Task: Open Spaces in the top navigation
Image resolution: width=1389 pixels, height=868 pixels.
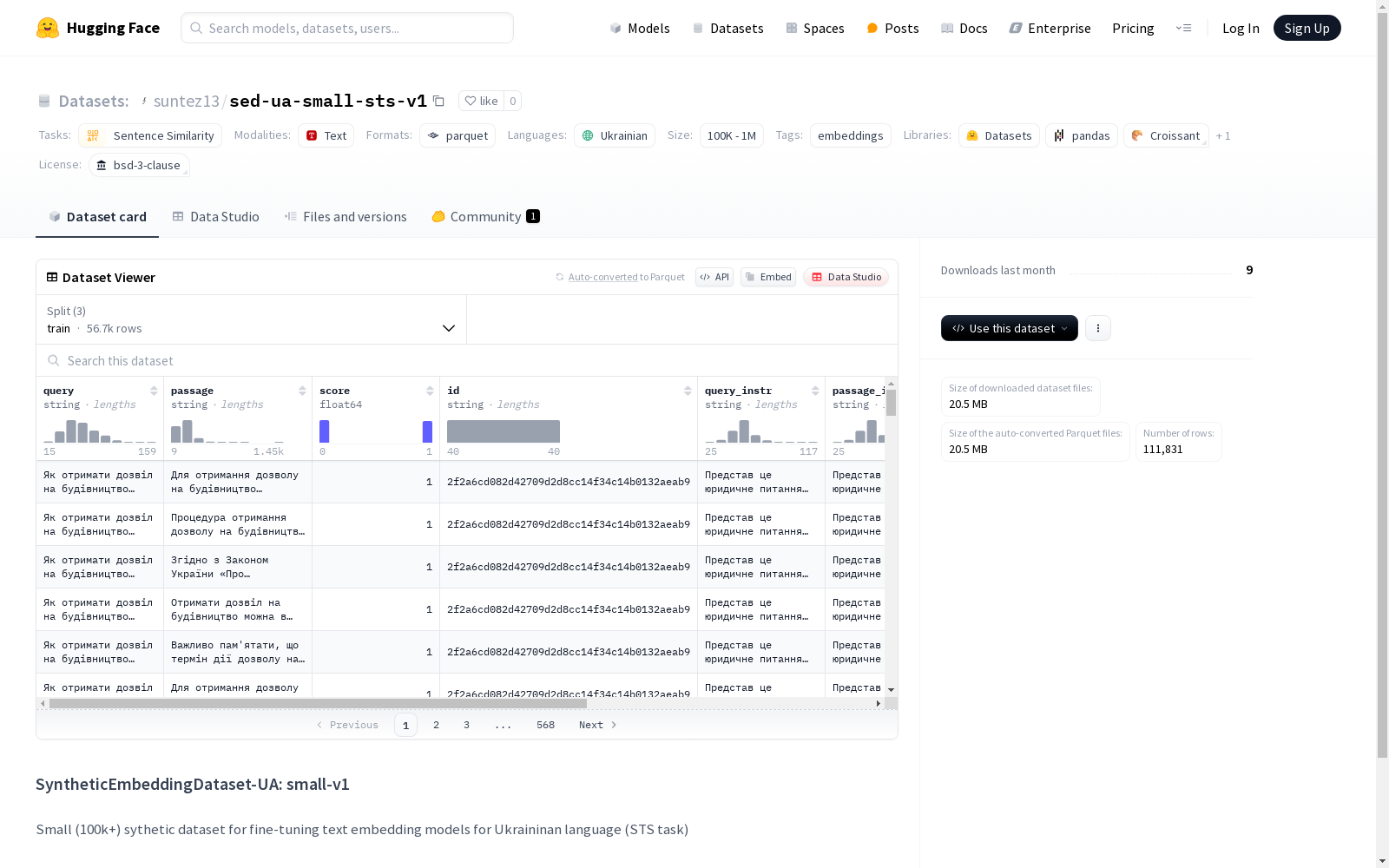Action: (814, 28)
